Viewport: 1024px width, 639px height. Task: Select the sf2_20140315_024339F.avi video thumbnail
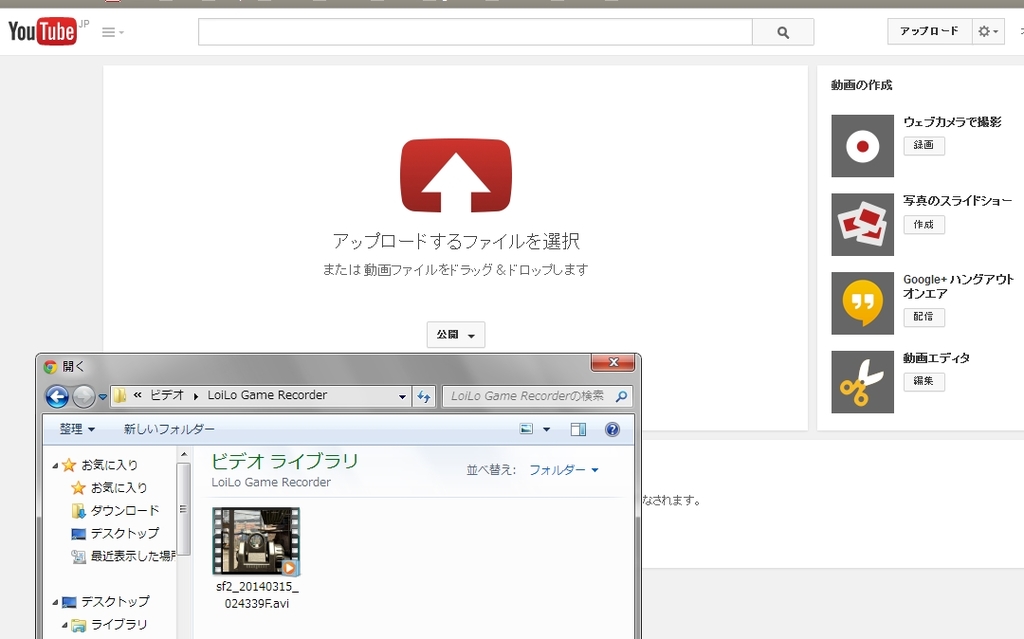tap(256, 541)
